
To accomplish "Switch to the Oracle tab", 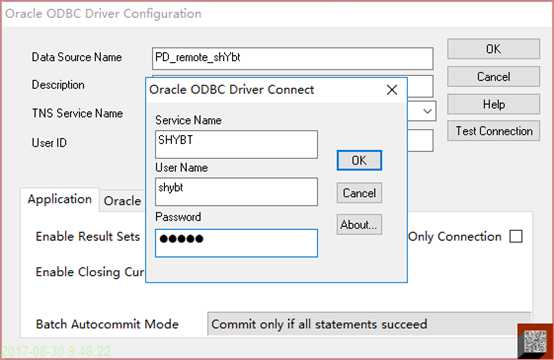I will (x=122, y=201).
